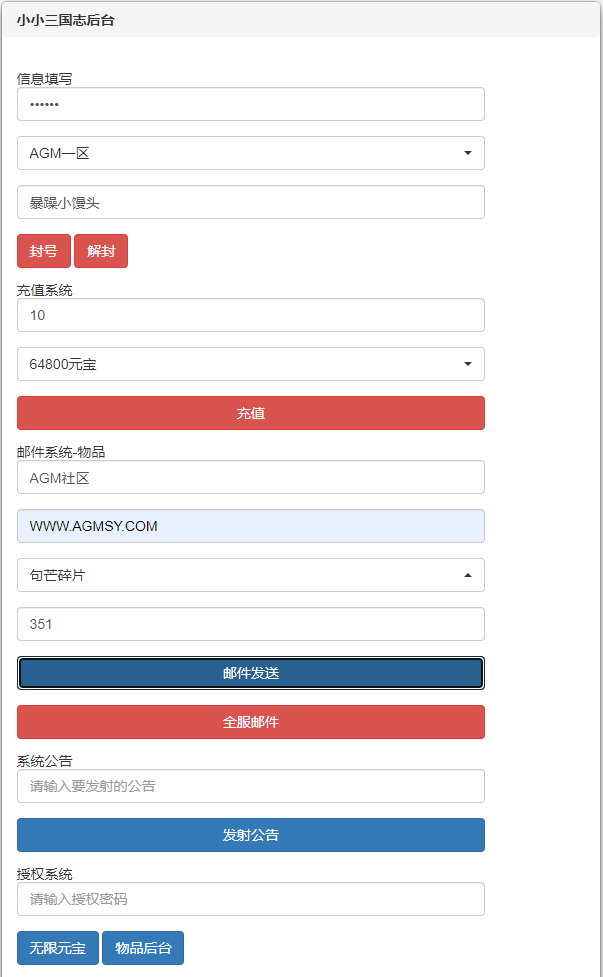Click the password field under 信息填写
Screen dimensions: 603x977
pyautogui.click(x=250, y=104)
